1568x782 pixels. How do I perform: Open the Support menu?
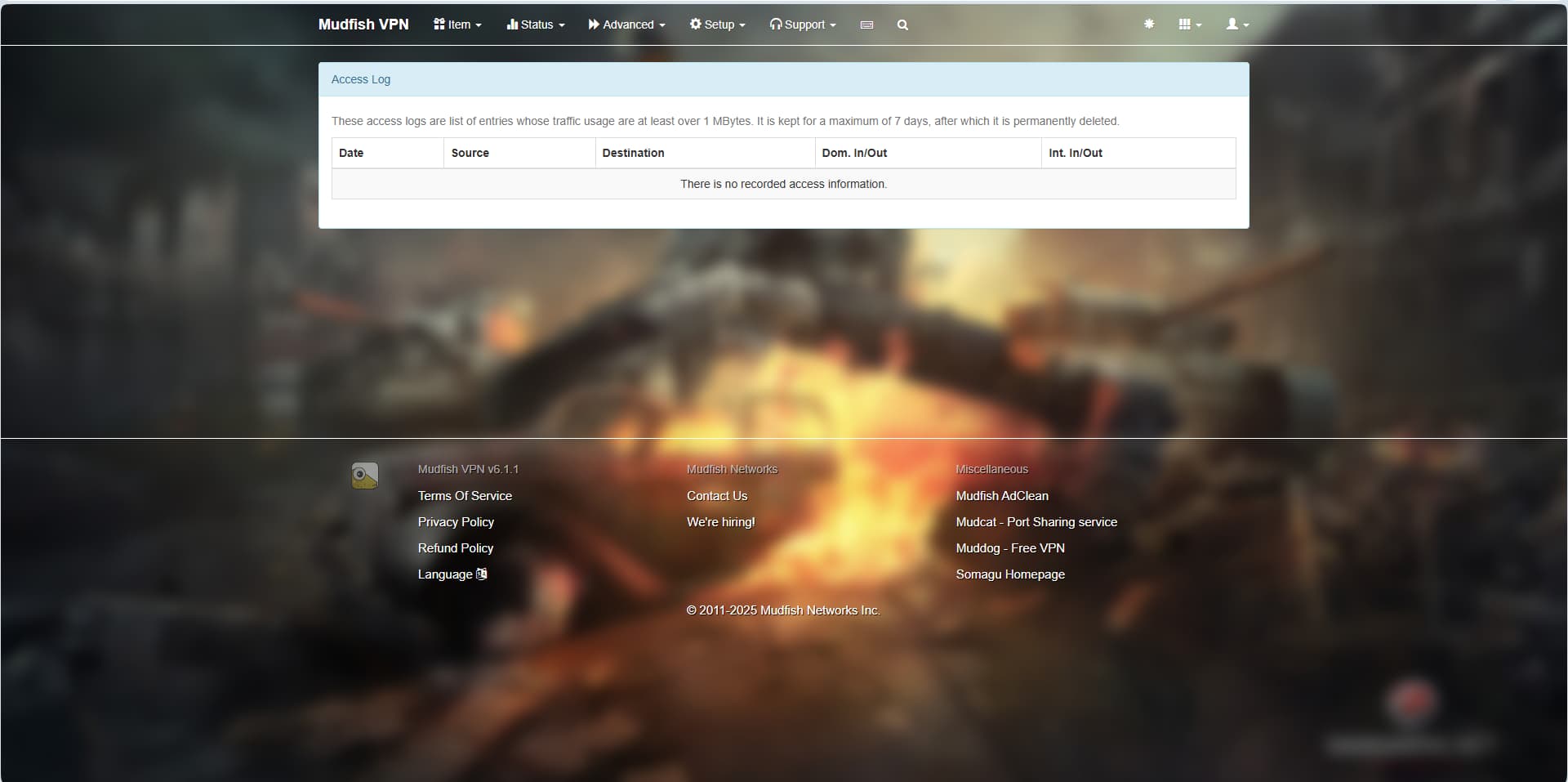[x=803, y=25]
